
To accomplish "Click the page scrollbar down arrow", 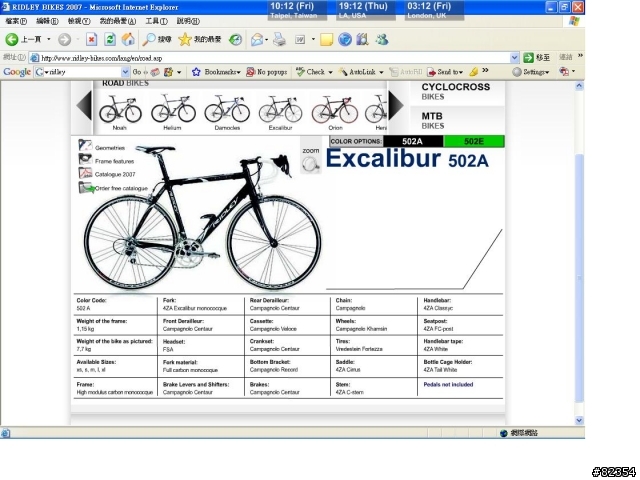I will pos(579,420).
